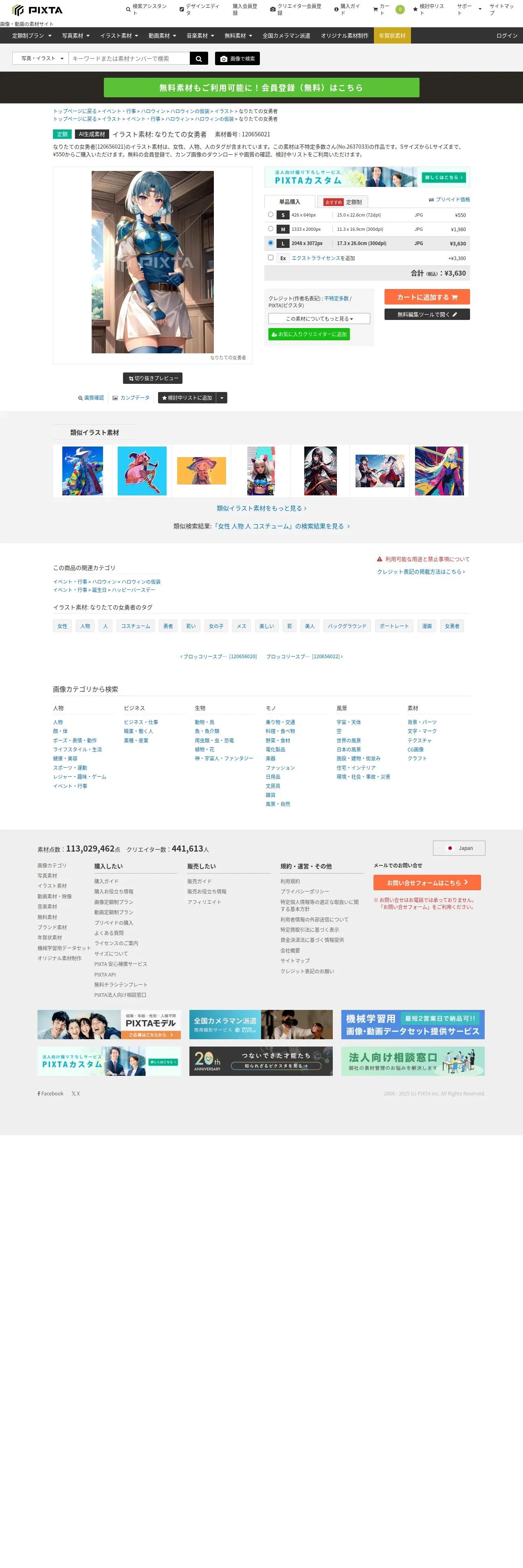Click the コスチューム tag
This screenshot has width=523, height=1568.
click(x=135, y=626)
